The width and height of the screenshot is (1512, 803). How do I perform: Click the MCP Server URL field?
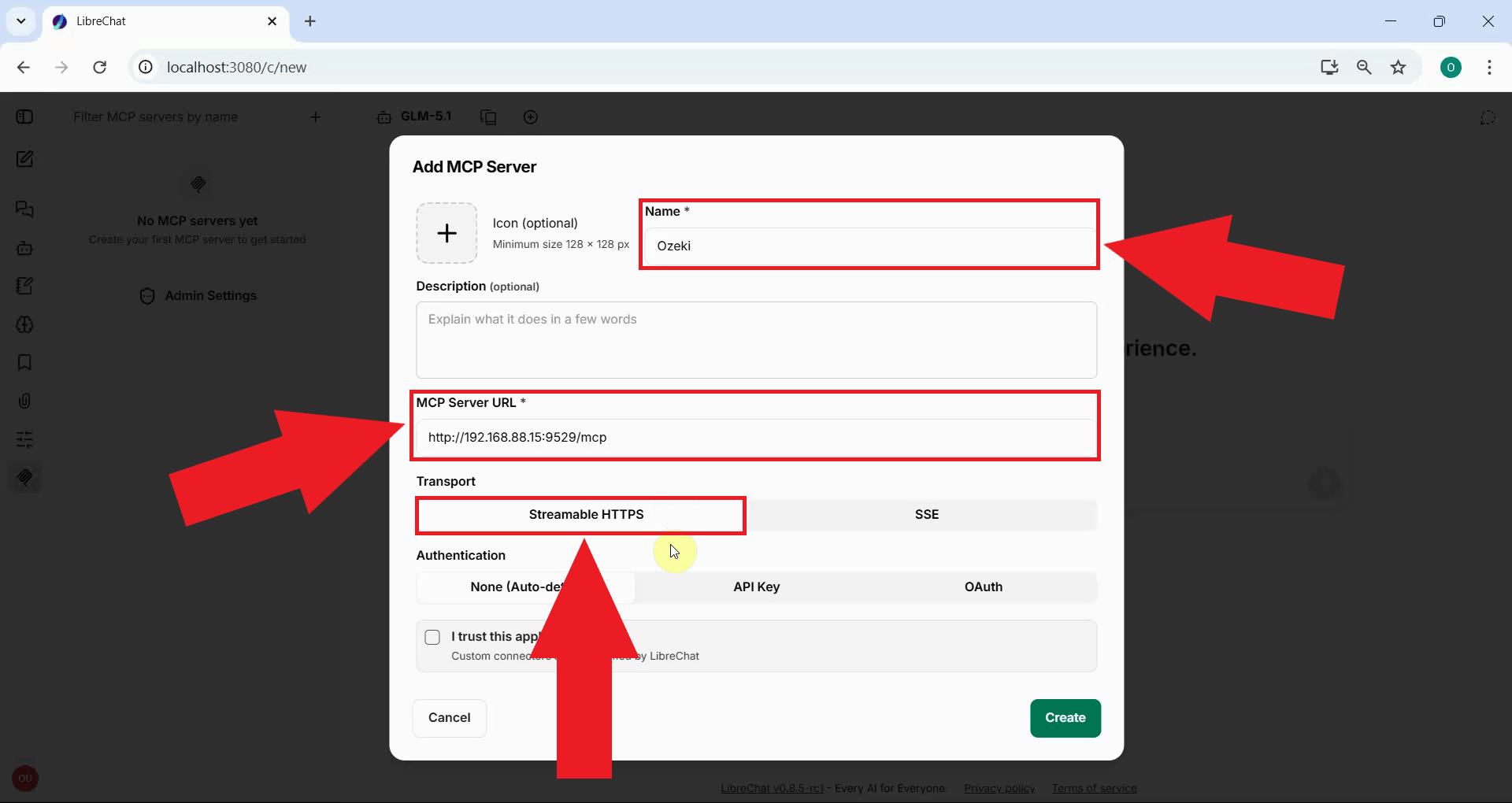pyautogui.click(x=756, y=438)
